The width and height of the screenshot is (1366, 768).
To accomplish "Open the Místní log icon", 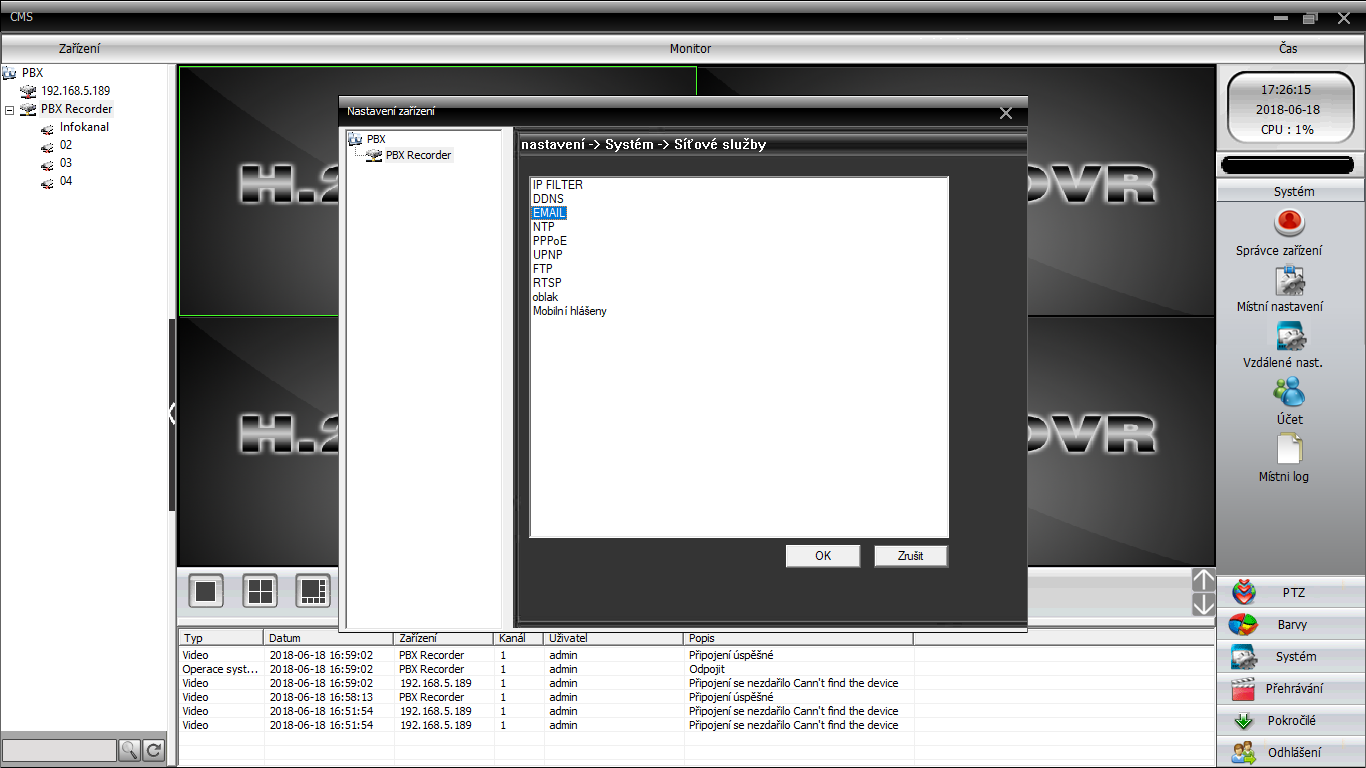I will (x=1289, y=450).
